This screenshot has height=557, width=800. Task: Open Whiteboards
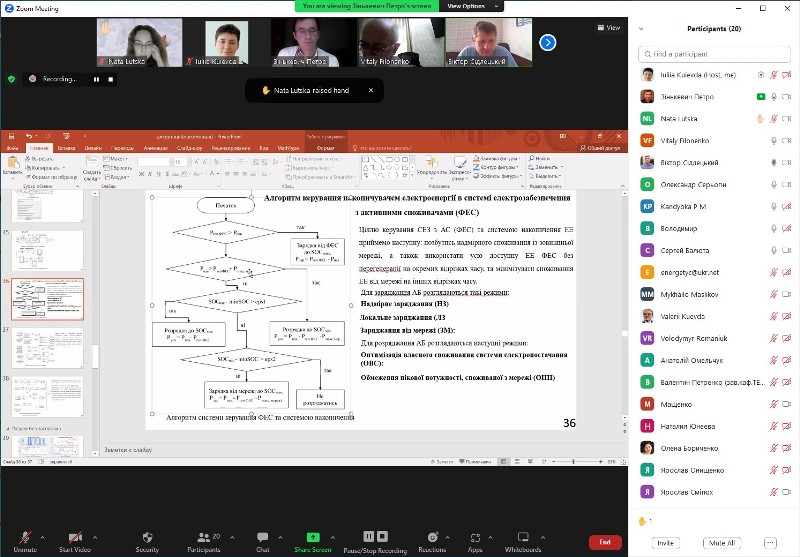523,542
